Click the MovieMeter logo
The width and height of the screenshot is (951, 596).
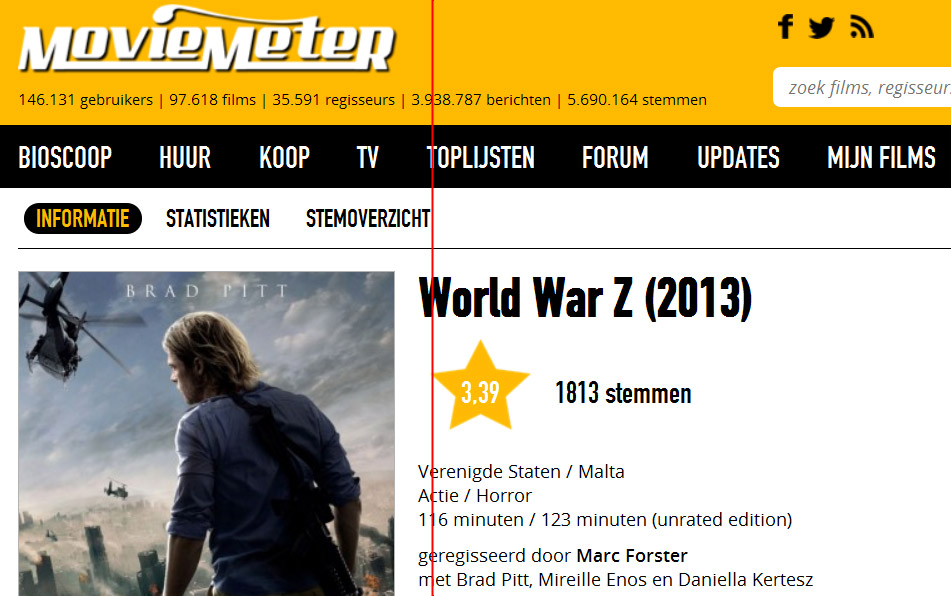(x=207, y=39)
